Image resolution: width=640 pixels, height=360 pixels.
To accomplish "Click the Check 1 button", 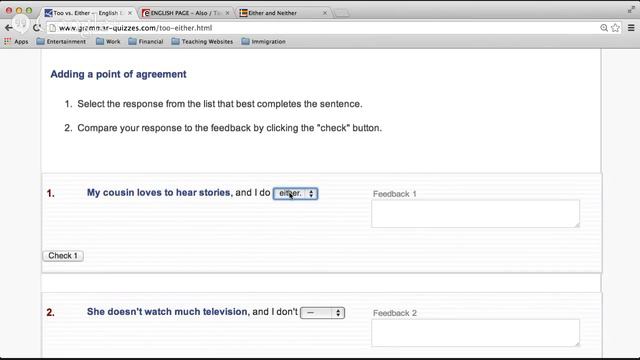I will click(63, 256).
